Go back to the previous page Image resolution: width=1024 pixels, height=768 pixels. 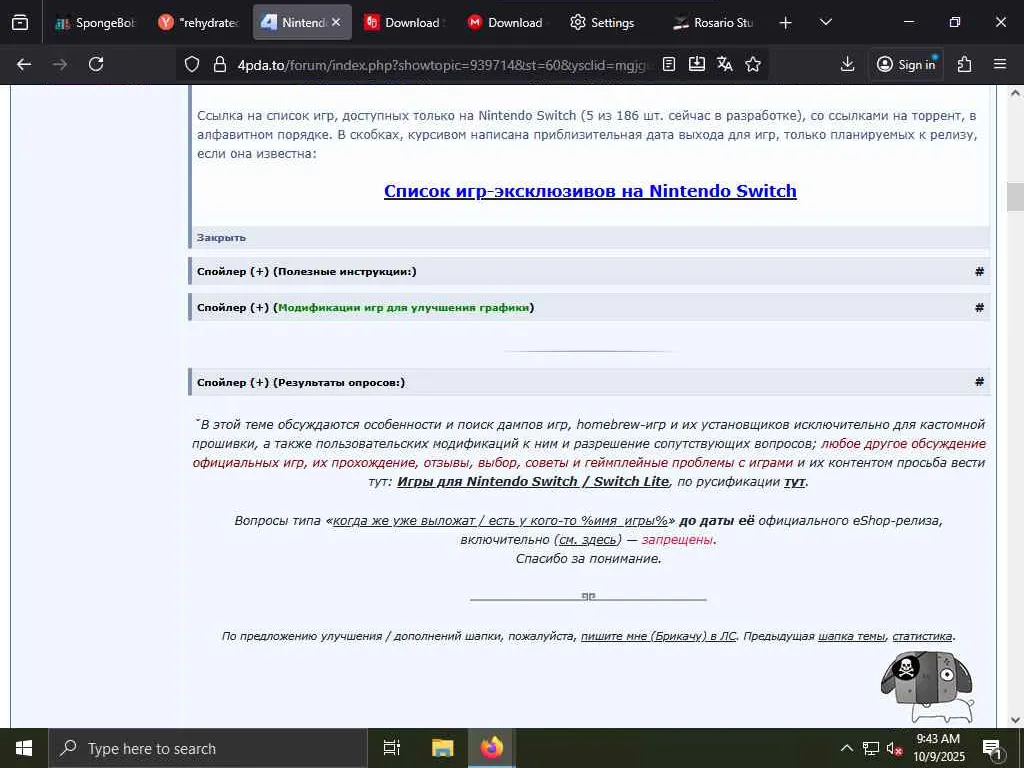[x=24, y=64]
